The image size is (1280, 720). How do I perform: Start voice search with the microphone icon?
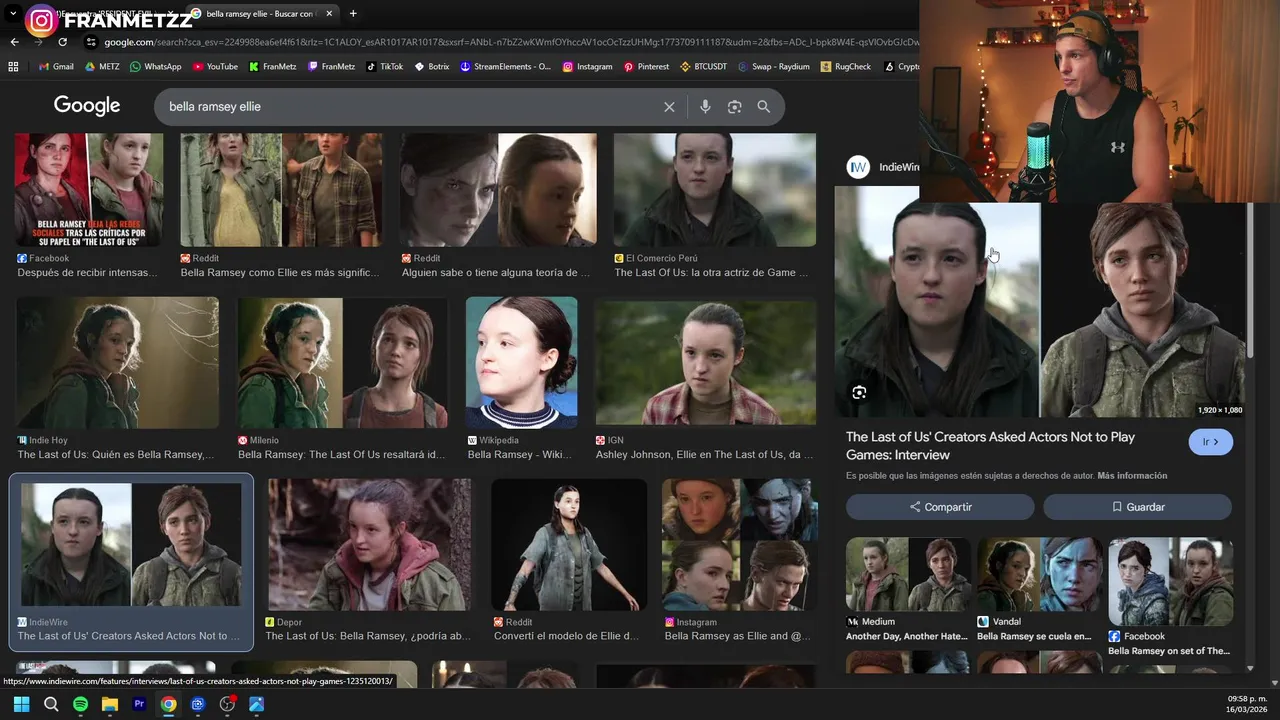coord(705,107)
